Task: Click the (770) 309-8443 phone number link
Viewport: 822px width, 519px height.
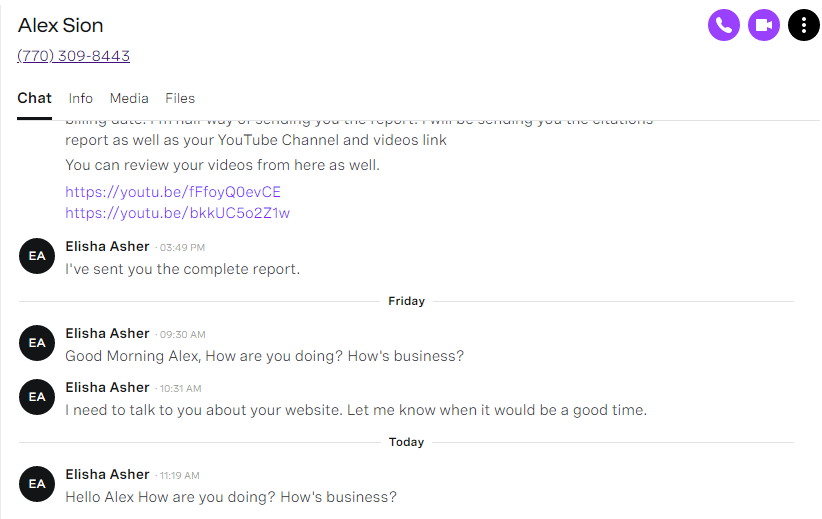Action: pyautogui.click(x=73, y=56)
